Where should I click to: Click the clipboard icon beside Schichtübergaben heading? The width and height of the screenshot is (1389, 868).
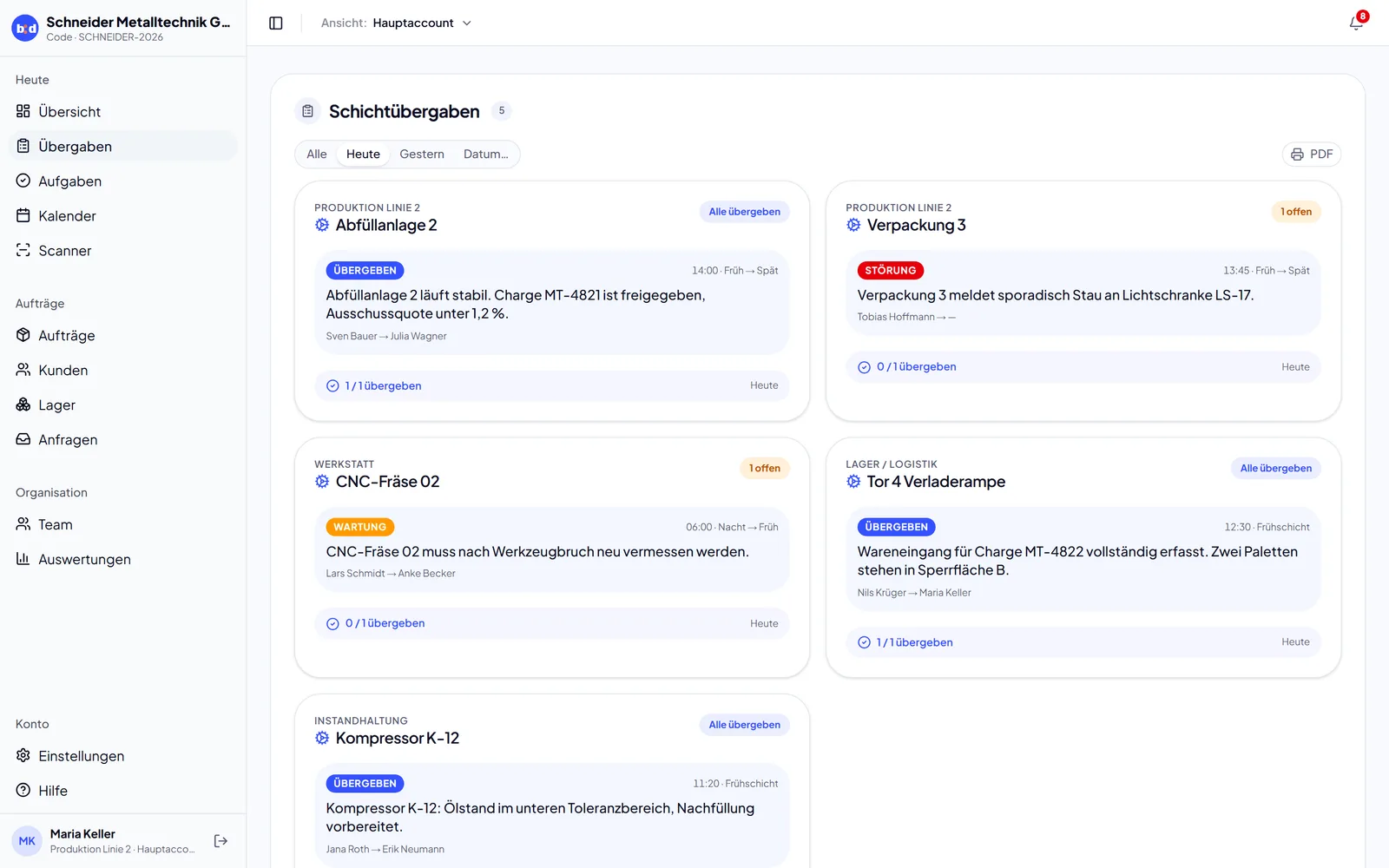(x=307, y=111)
